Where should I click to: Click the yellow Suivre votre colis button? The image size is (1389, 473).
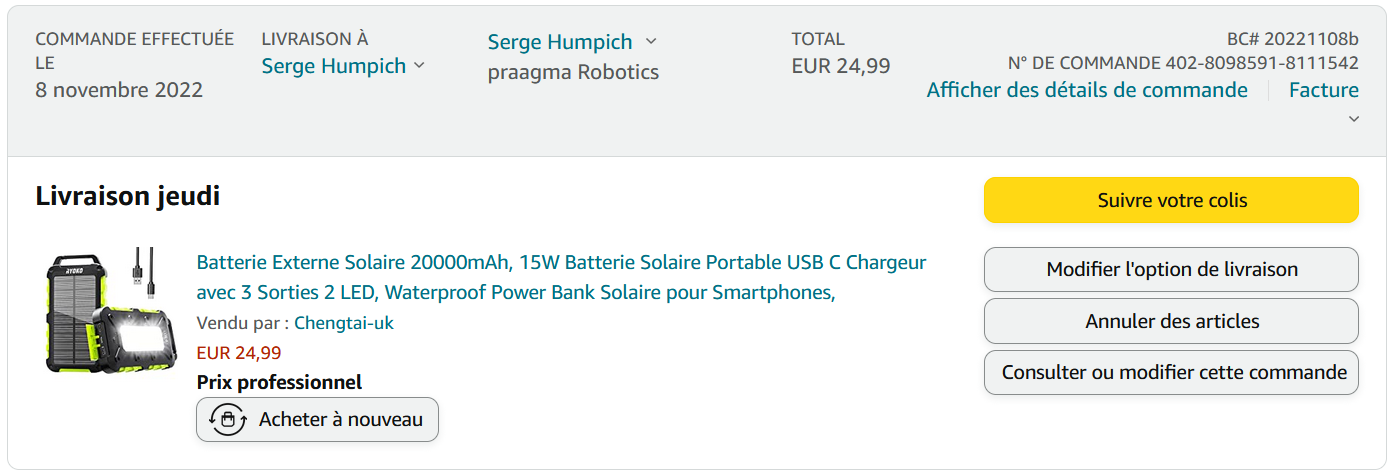(x=1171, y=200)
